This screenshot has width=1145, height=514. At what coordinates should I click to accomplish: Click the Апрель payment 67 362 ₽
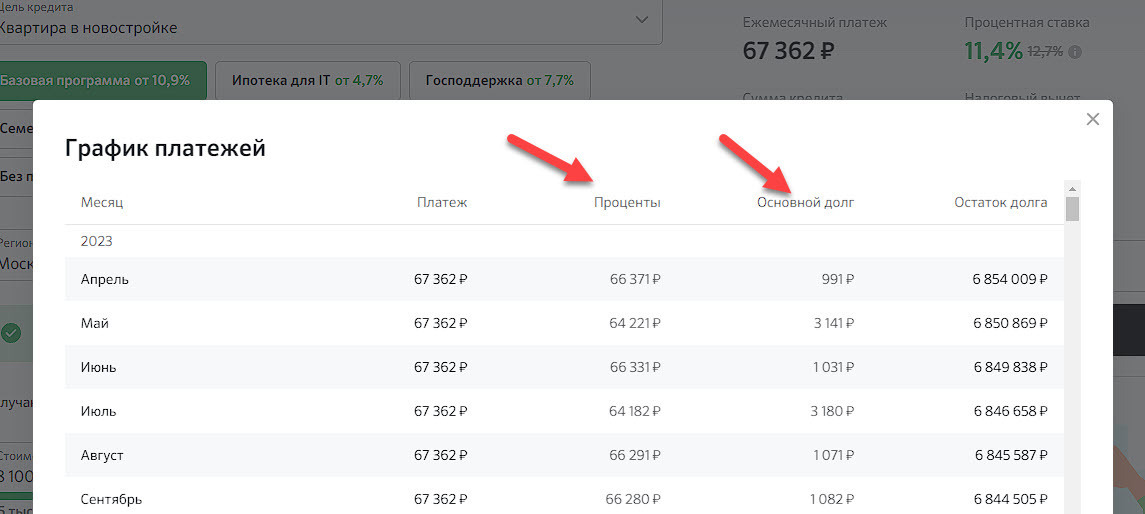coord(440,279)
